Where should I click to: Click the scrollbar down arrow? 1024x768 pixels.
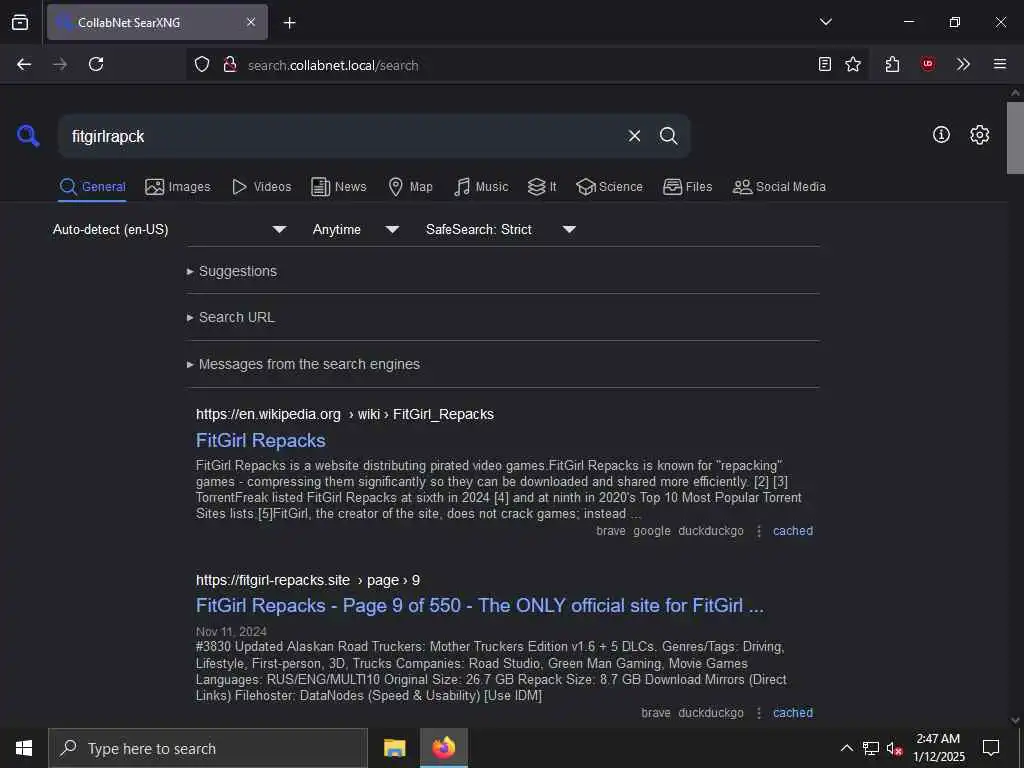[1015, 720]
